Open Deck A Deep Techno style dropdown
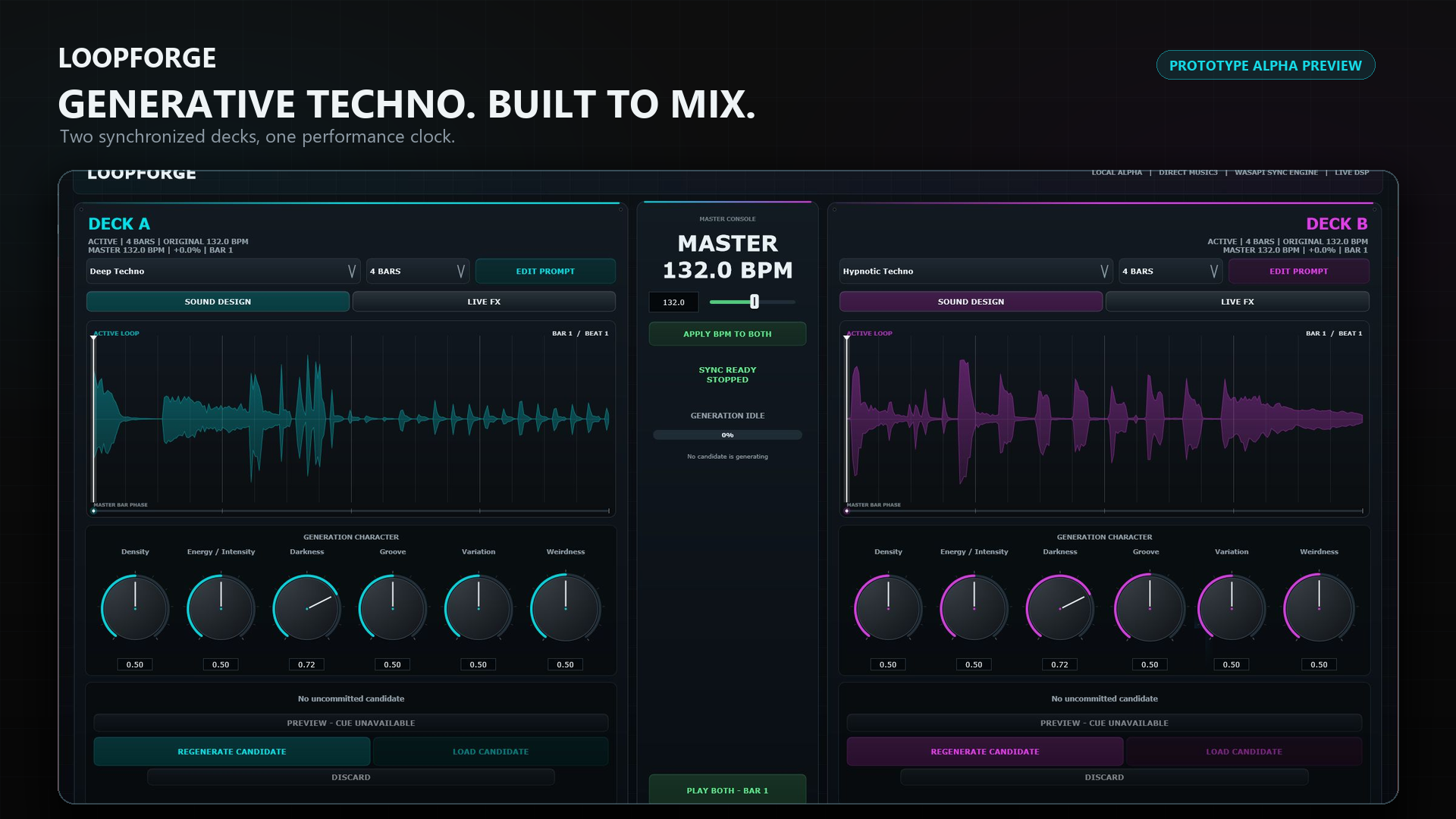1456x819 pixels. point(223,271)
